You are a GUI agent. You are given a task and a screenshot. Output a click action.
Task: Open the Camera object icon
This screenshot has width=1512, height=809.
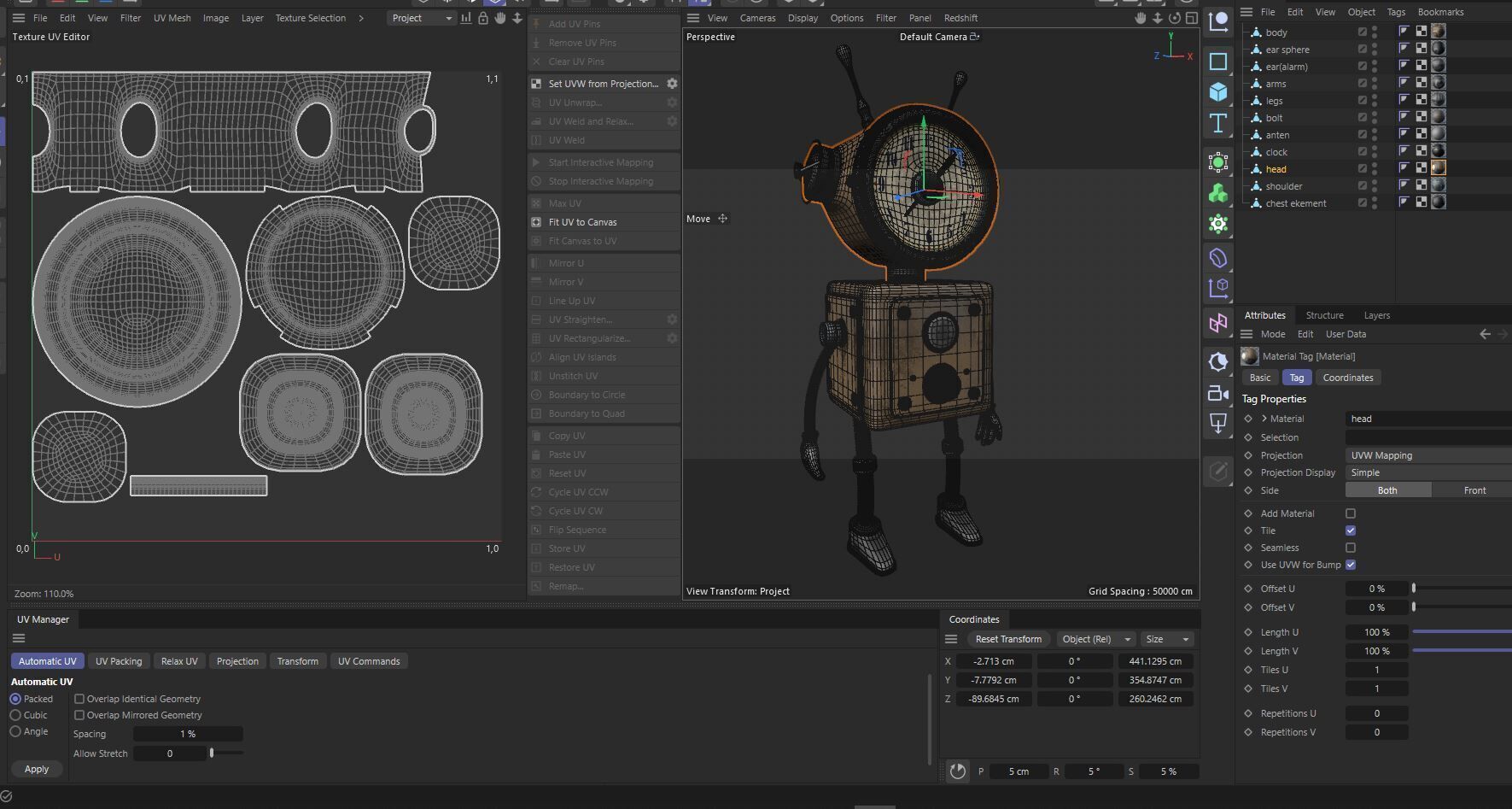point(1218,393)
